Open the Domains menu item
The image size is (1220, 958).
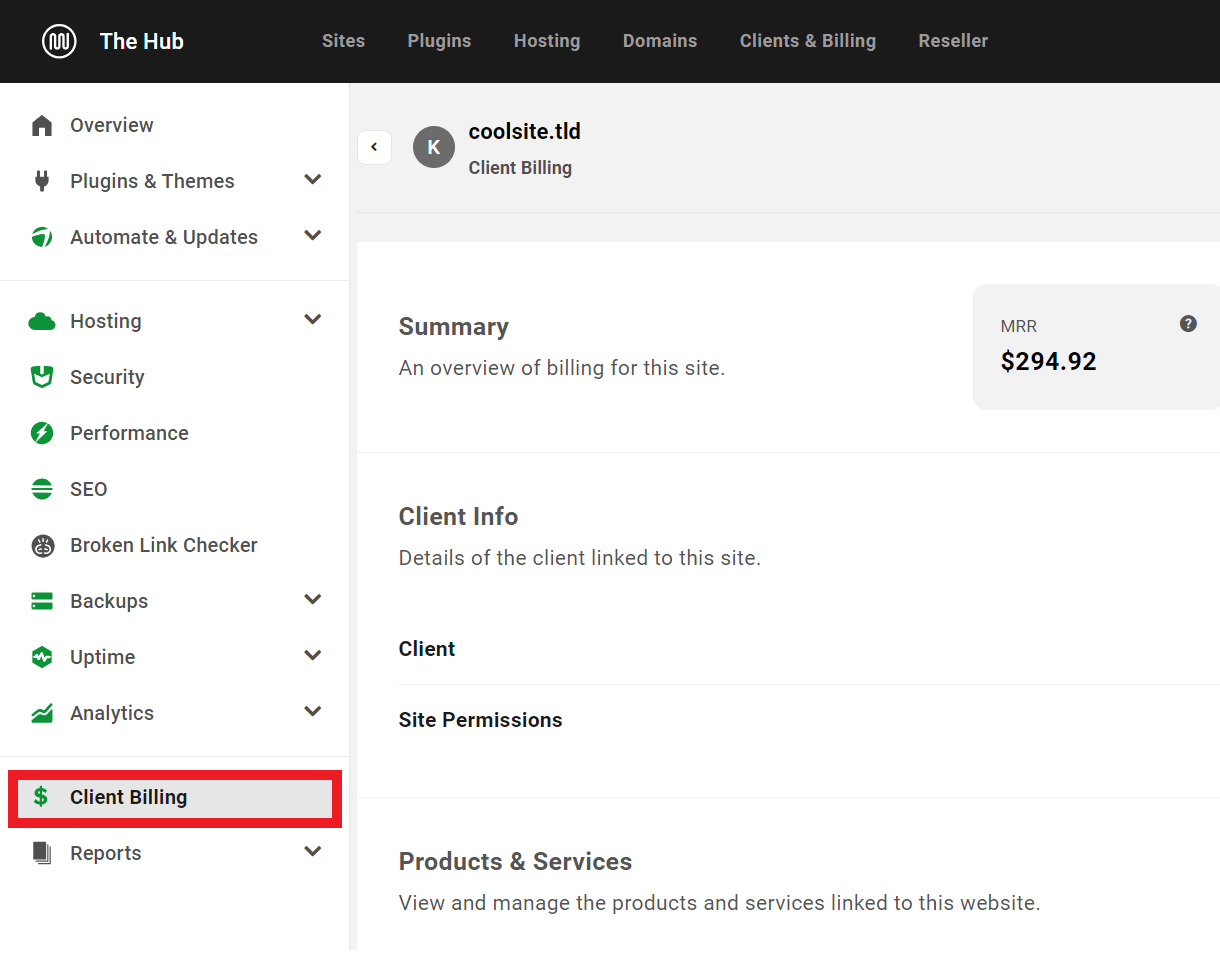pos(659,41)
